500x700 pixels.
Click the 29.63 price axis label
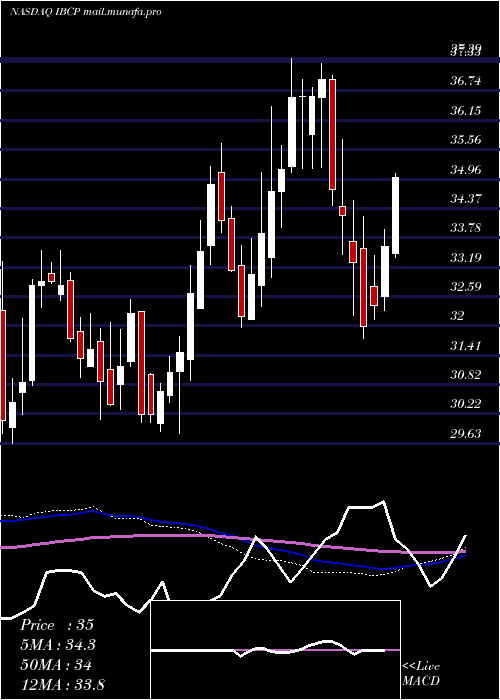coord(466,433)
